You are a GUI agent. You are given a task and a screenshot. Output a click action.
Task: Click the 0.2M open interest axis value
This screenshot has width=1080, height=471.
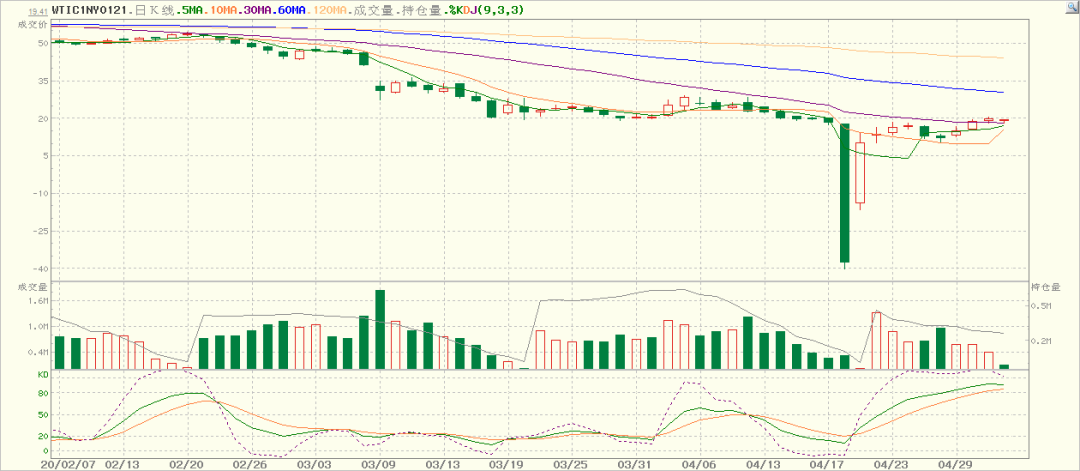pos(1040,341)
